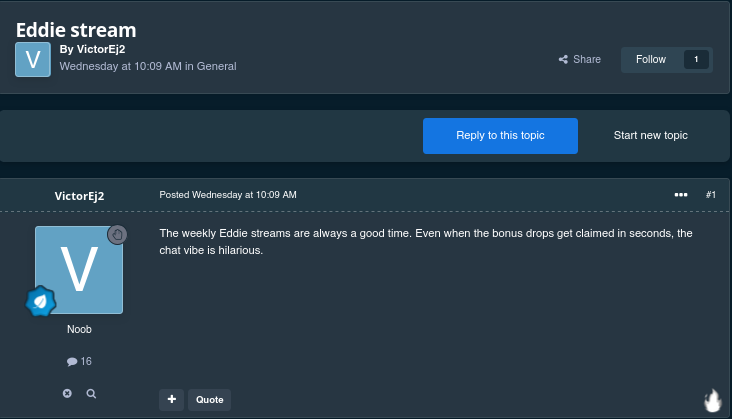Viewport: 732px width, 419px height.
Task: Click Start new topic button
Action: (x=650, y=135)
